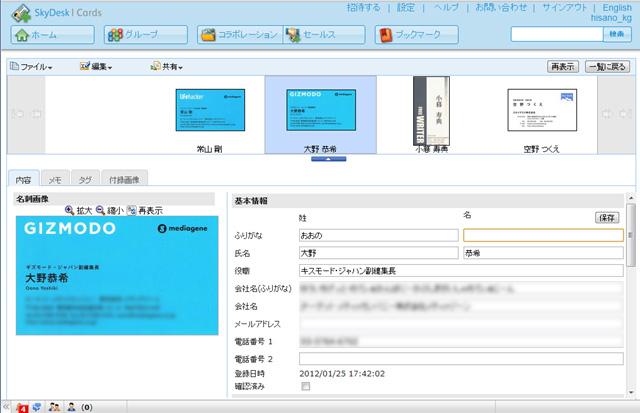The height and width of the screenshot is (413, 640).
Task: Open the 設定 settings link
Action: pos(406,7)
